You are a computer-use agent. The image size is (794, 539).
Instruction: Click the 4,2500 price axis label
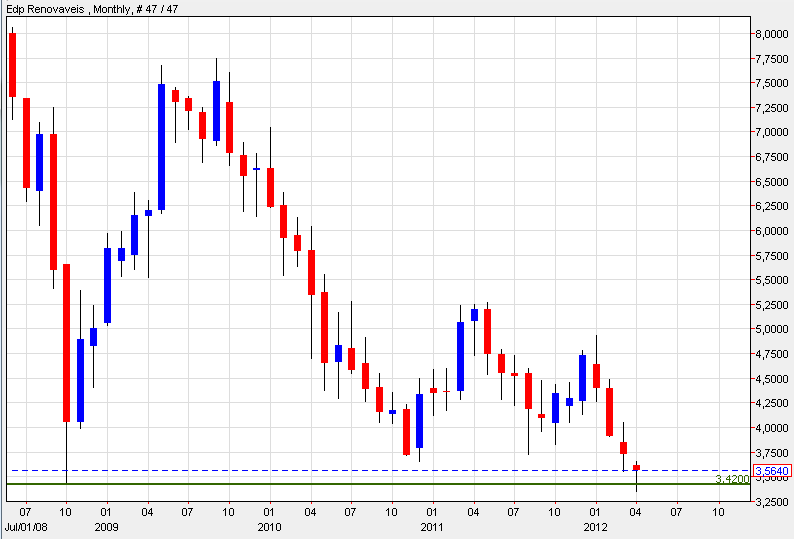pos(772,403)
